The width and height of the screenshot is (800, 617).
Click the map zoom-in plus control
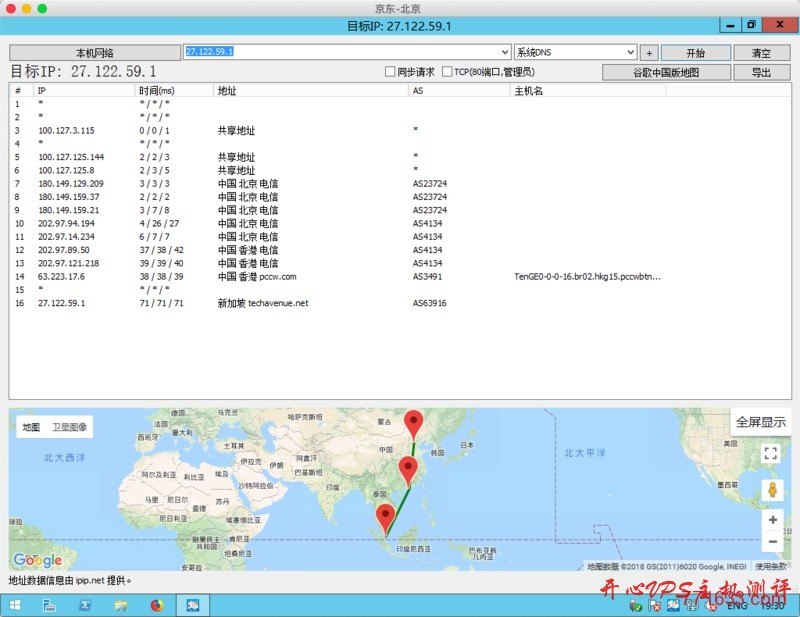click(772, 520)
